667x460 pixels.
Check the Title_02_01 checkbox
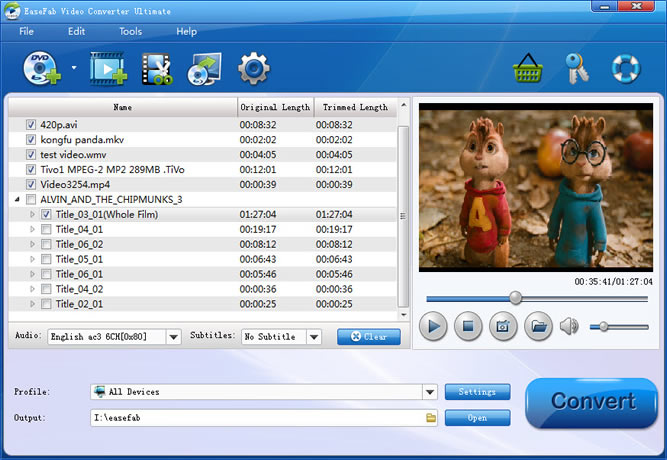(x=46, y=304)
